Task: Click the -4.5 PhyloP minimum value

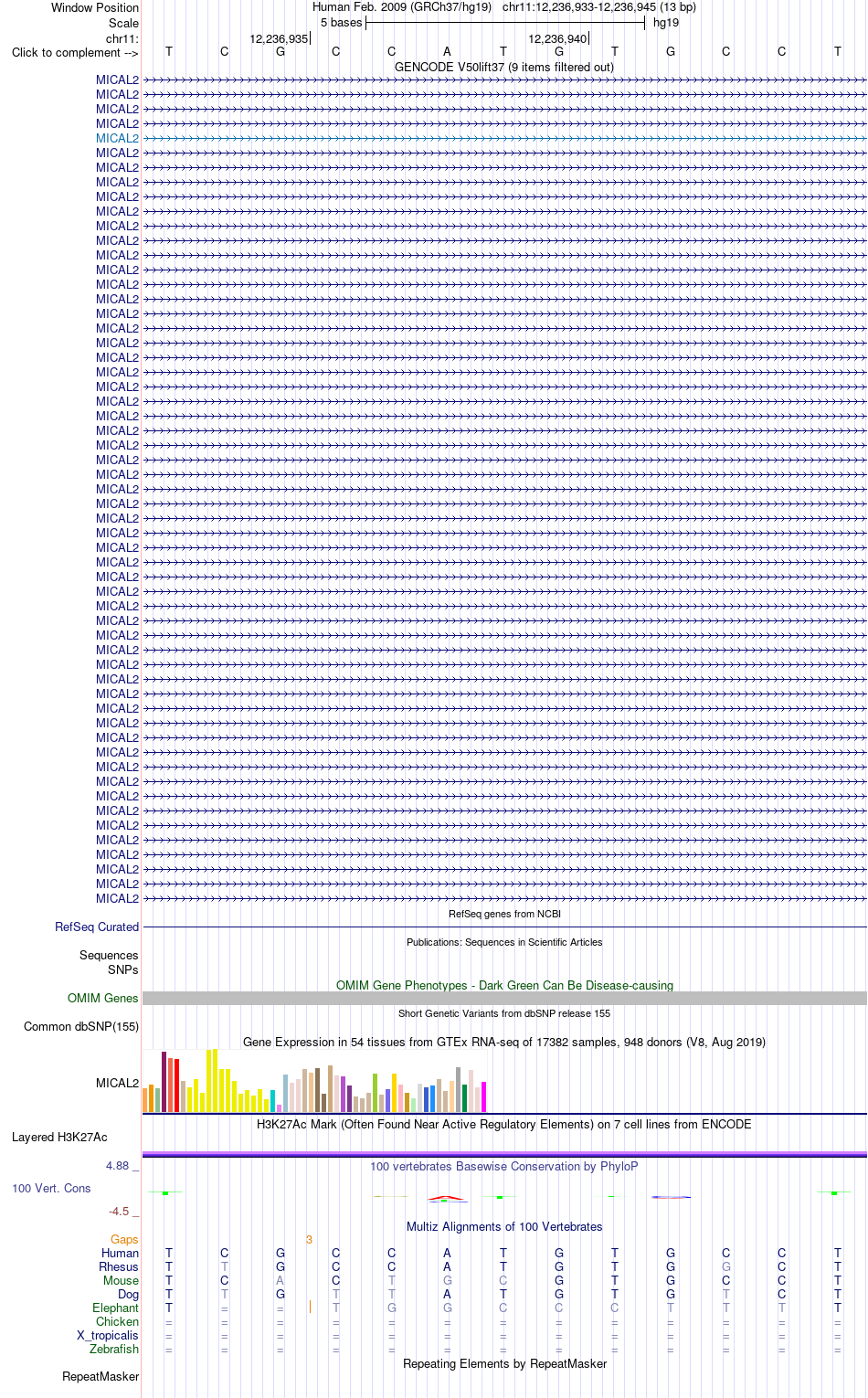Action: (123, 1211)
